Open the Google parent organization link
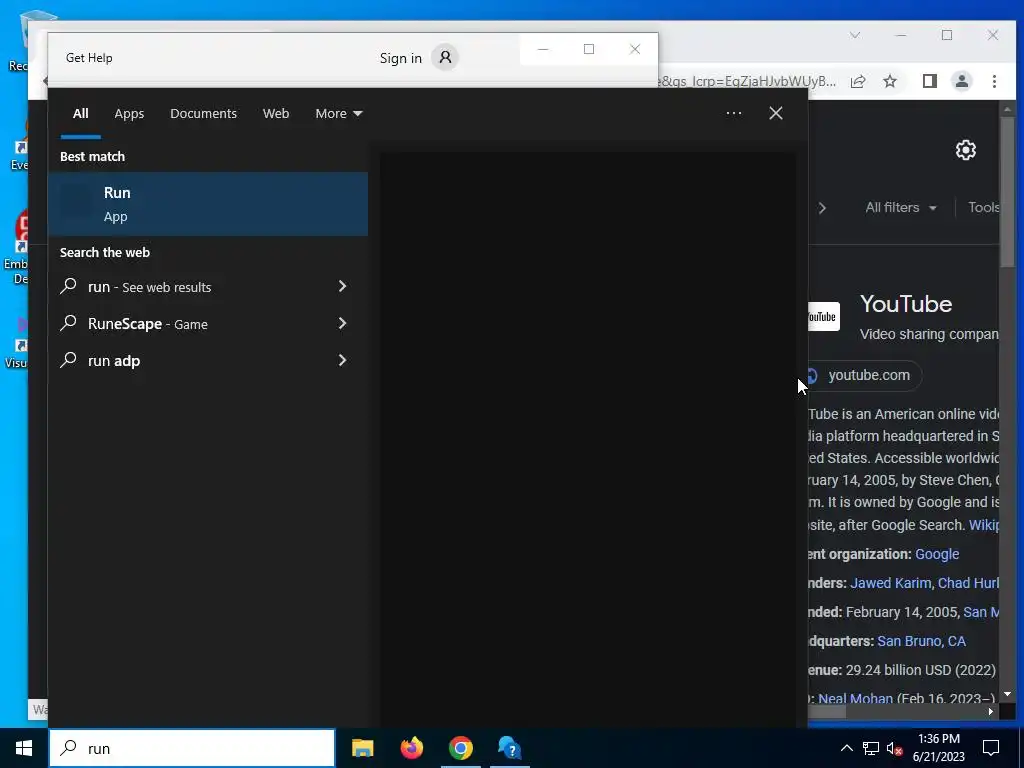Screen dimensions: 1024x768 [x=937, y=554]
